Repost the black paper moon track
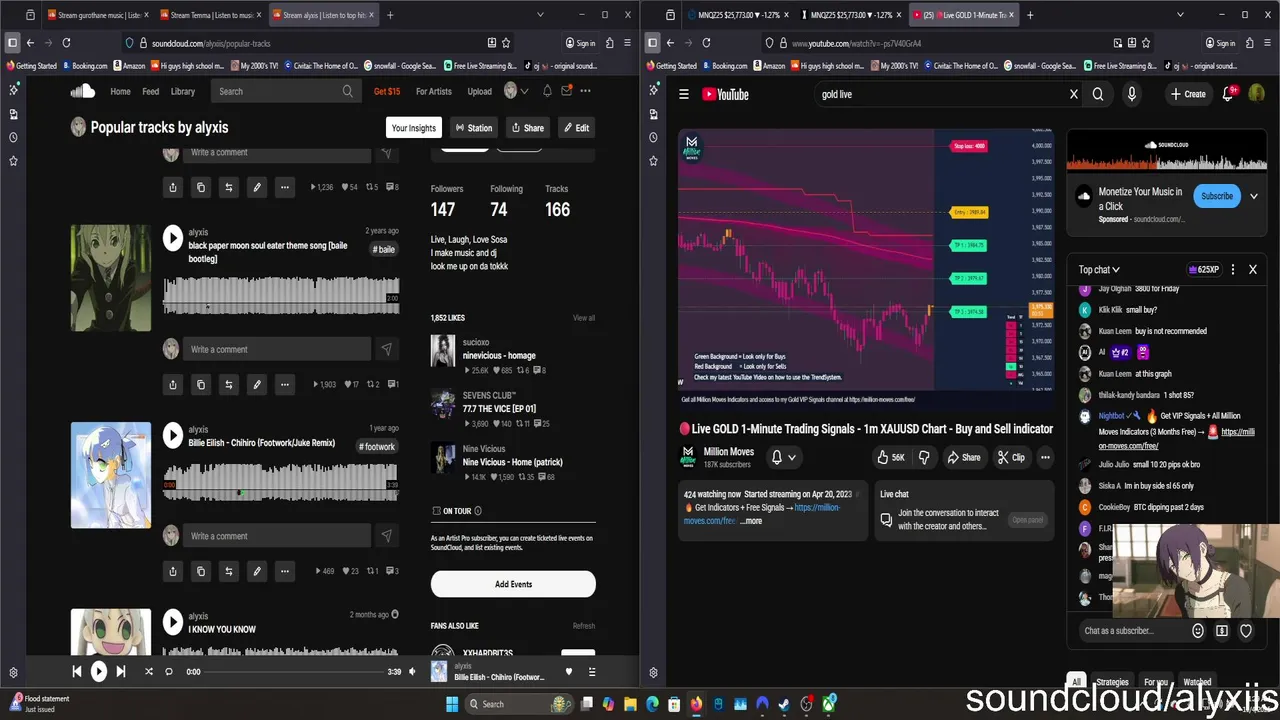1280x720 pixels. [x=229, y=384]
